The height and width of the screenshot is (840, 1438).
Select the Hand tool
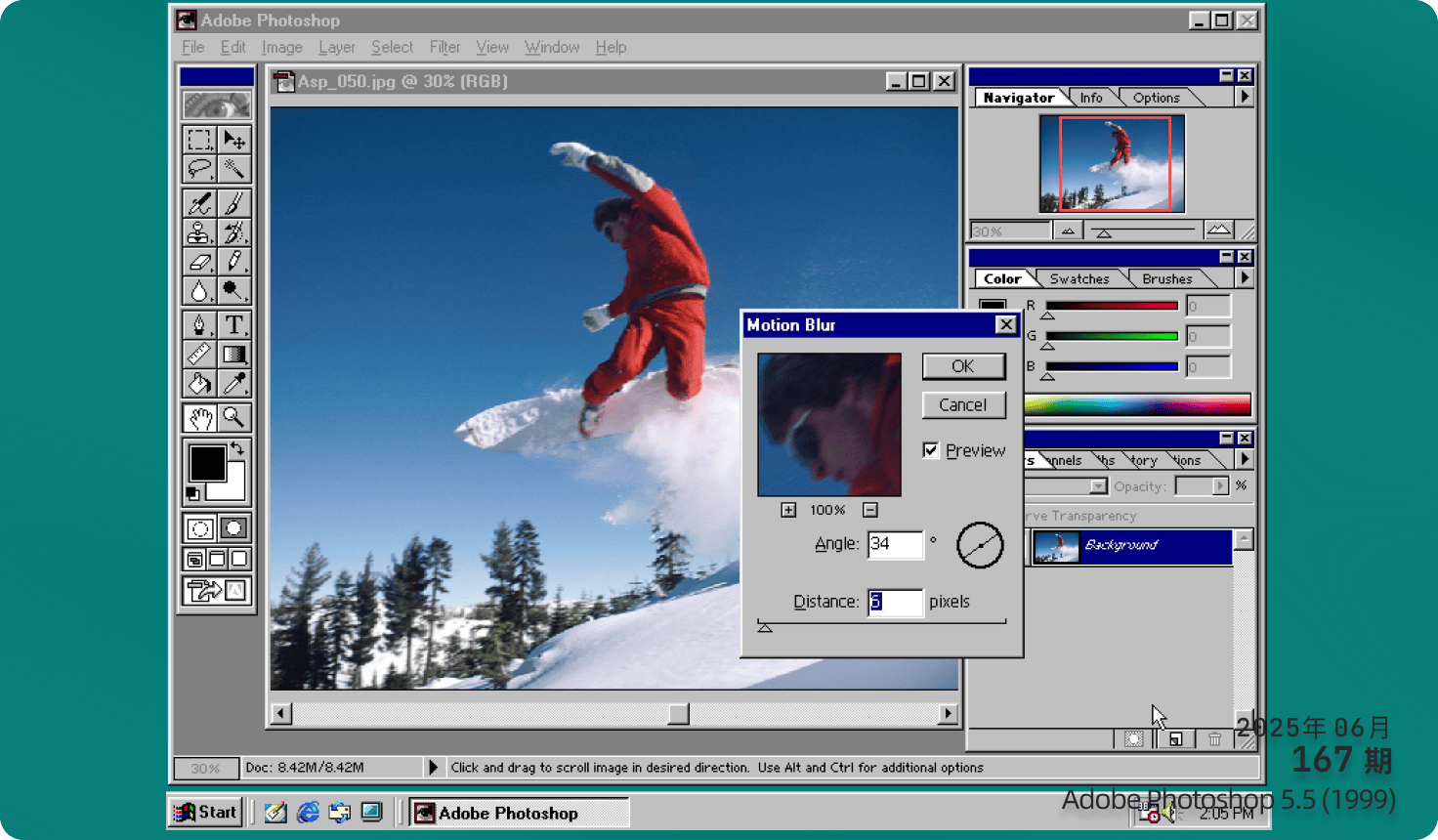click(199, 418)
